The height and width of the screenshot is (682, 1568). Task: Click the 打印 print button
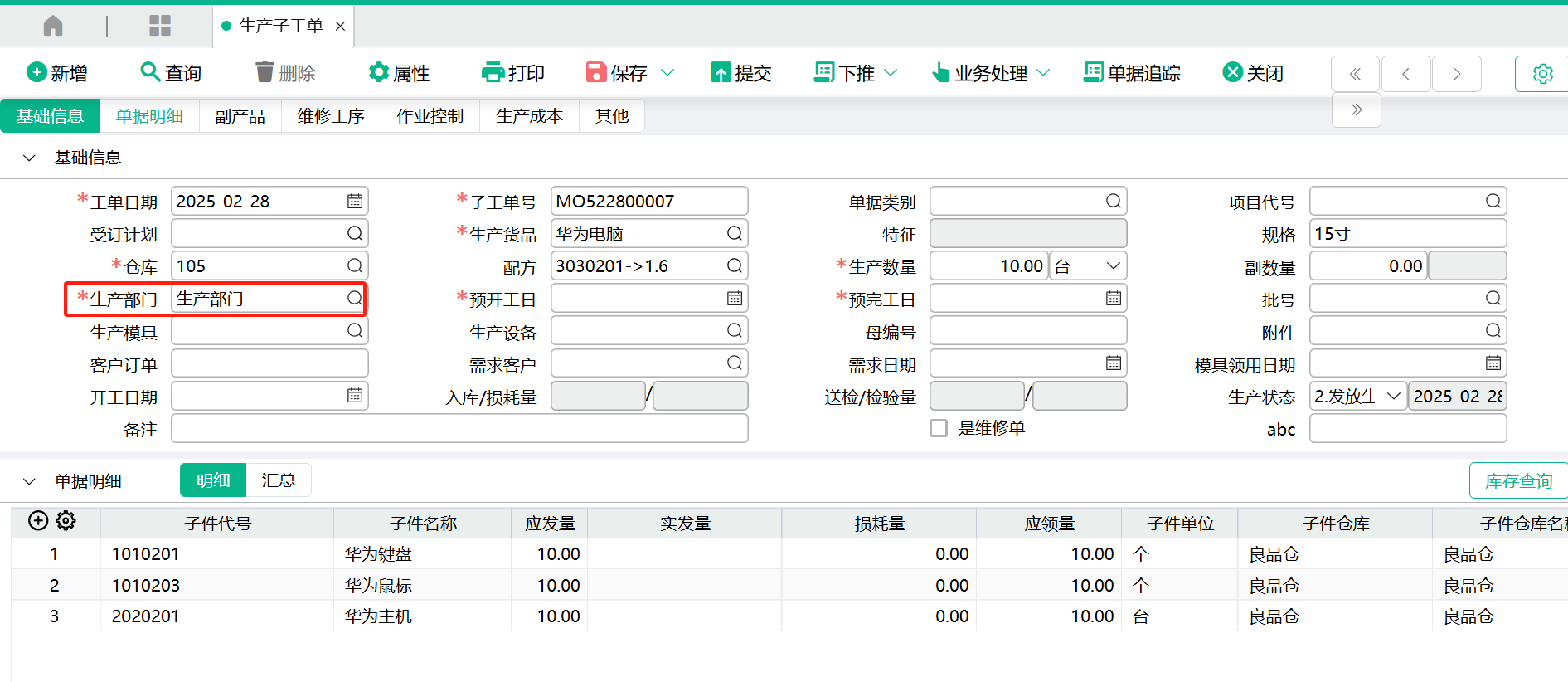[x=513, y=73]
